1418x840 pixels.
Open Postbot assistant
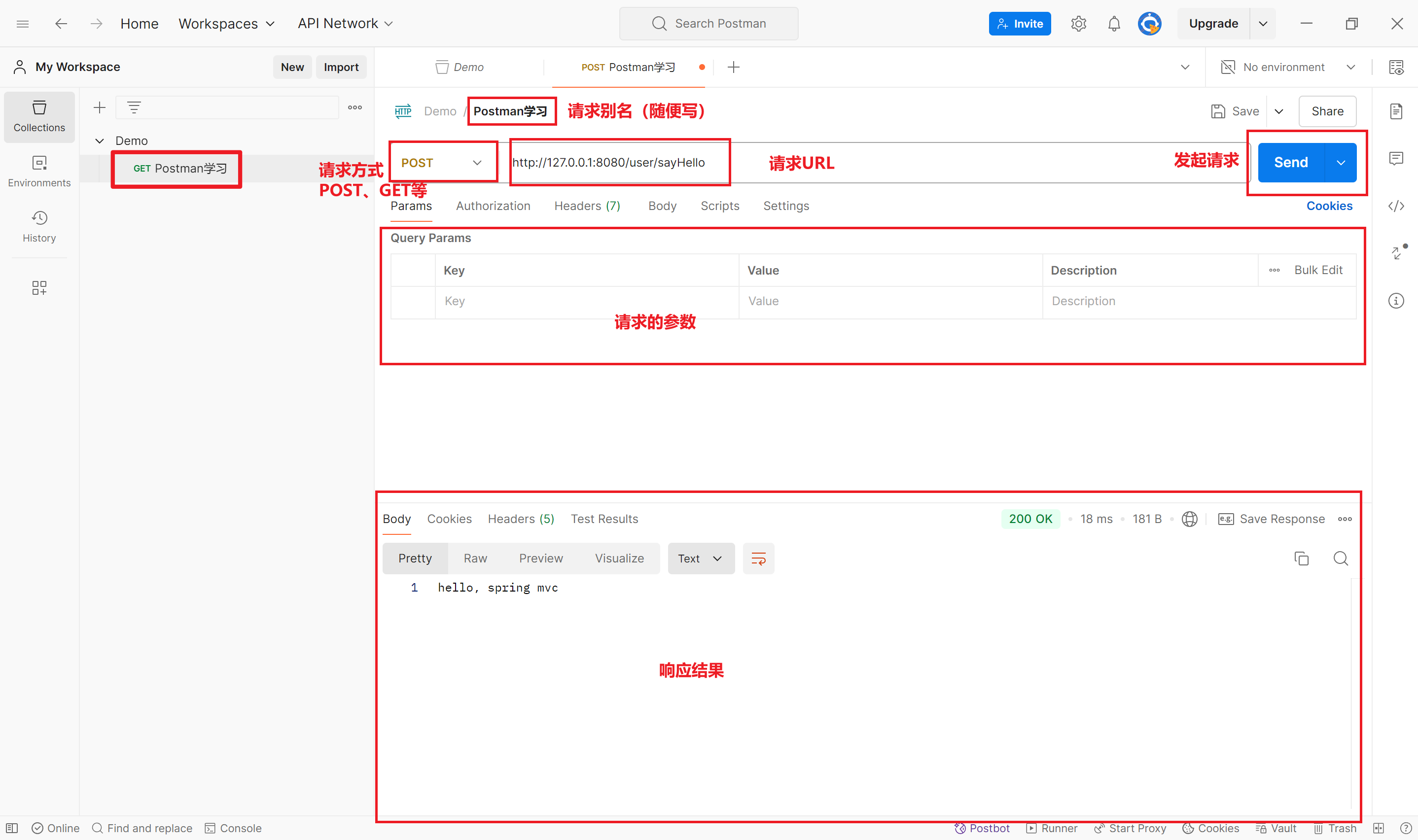(x=982, y=828)
